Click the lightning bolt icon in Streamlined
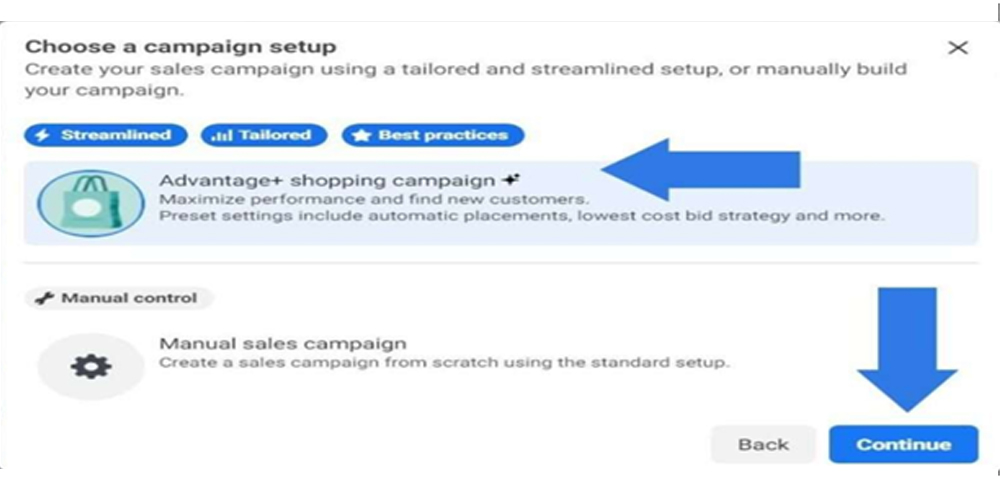This screenshot has width=1000, height=479. [x=43, y=135]
